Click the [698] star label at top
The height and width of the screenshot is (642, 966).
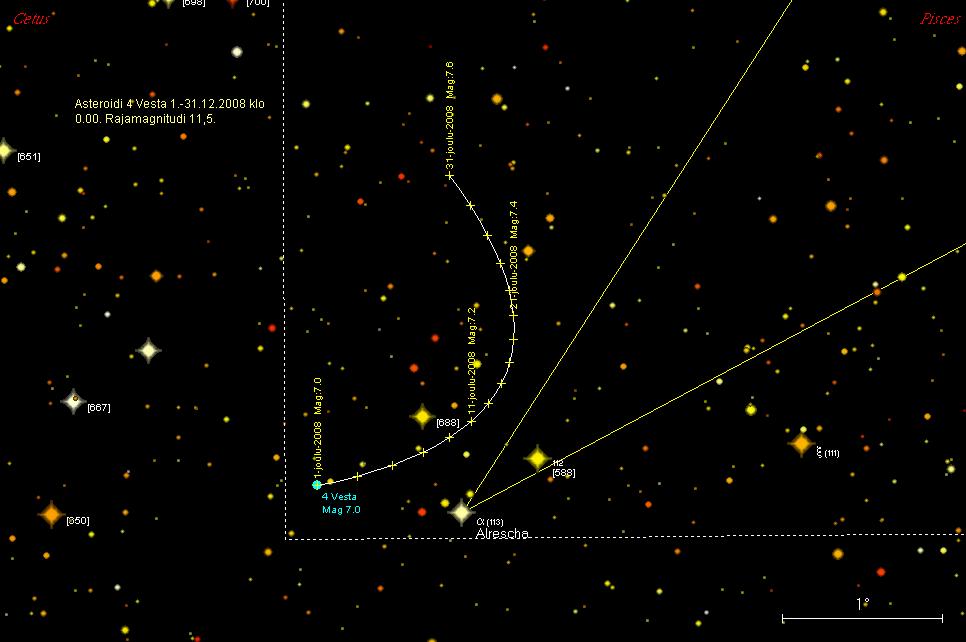(194, 4)
